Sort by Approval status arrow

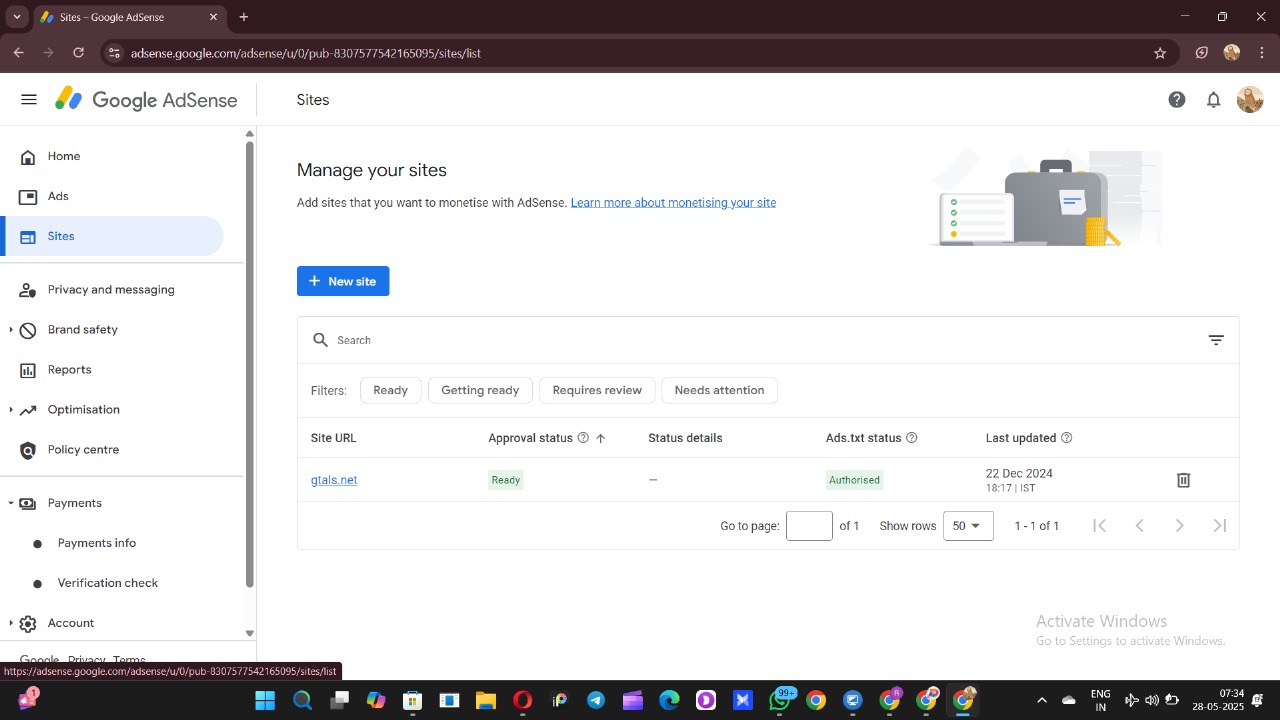point(601,438)
